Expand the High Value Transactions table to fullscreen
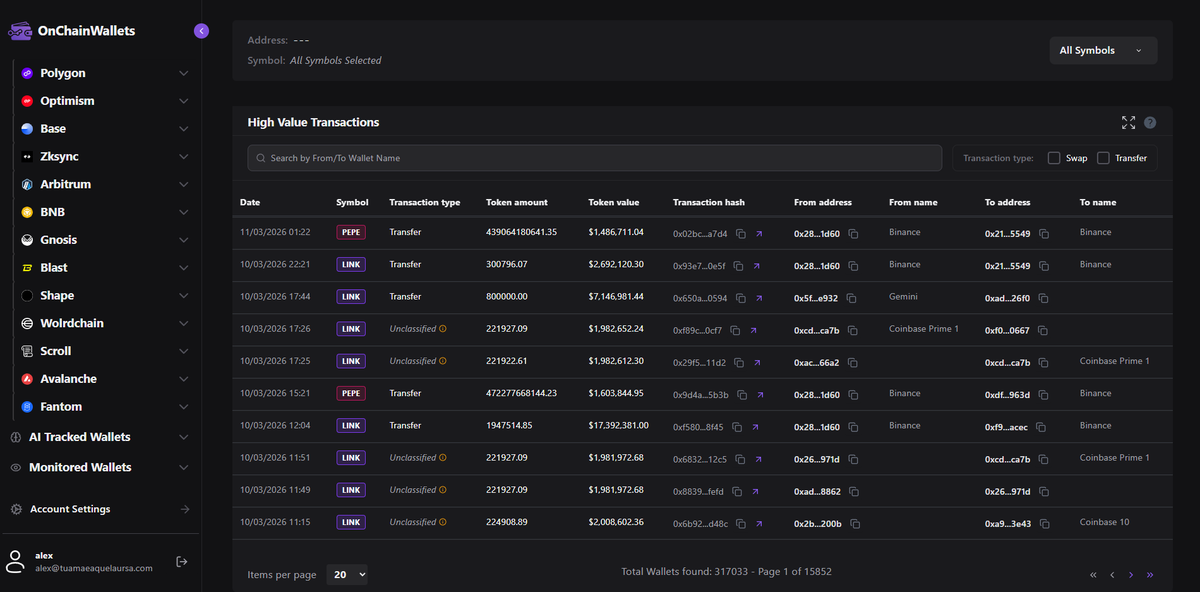This screenshot has width=1200, height=592. click(1128, 122)
